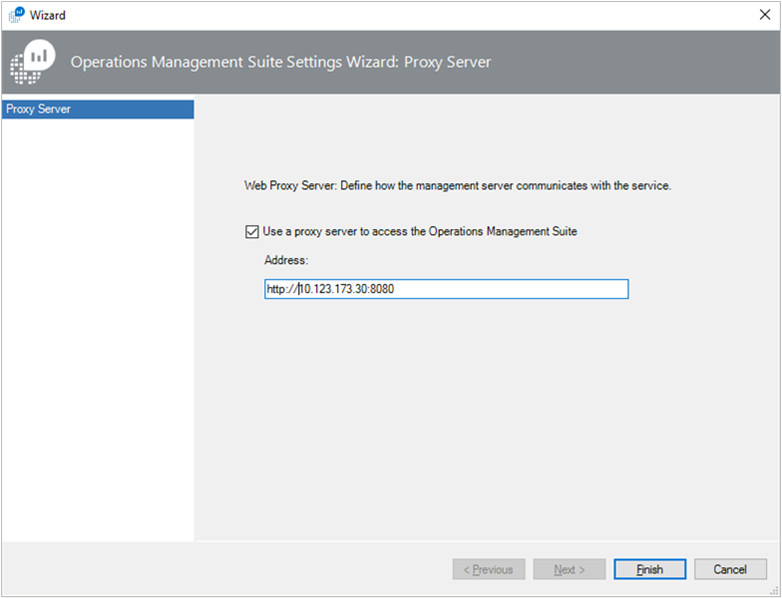Screen dimensions: 782x598
Task: Click the proxy Address input field
Action: coord(446,289)
